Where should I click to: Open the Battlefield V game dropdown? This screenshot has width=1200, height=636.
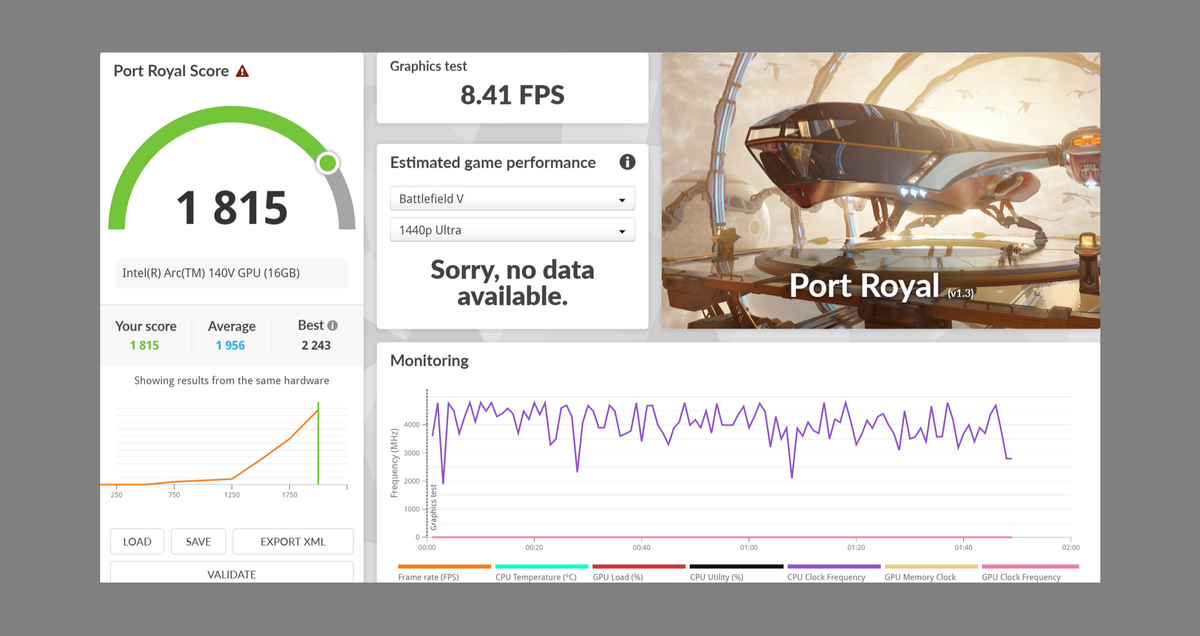tap(512, 199)
